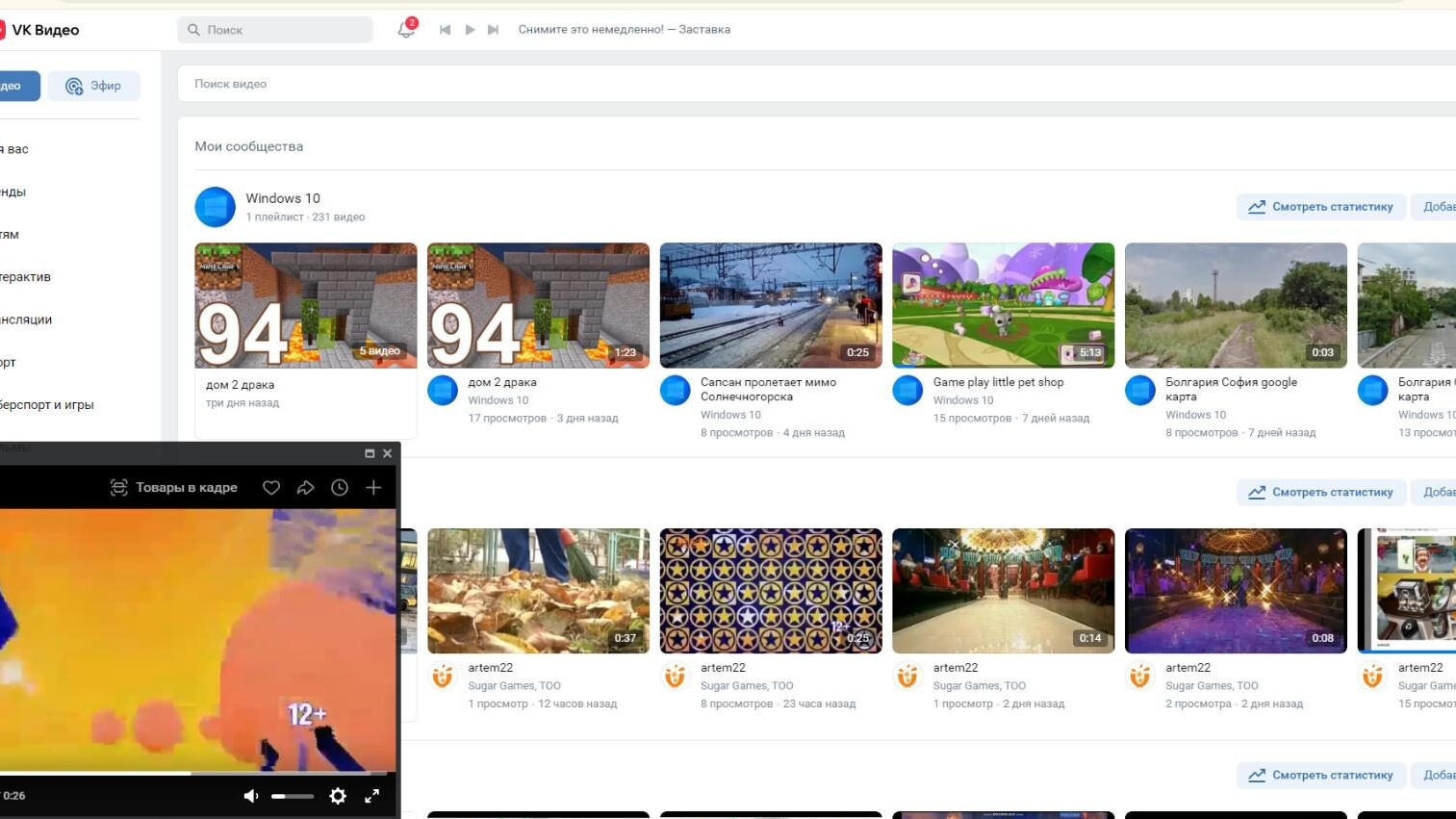The width and height of the screenshot is (1456, 819).
Task: Skip to next track in header player
Action: pos(493,30)
